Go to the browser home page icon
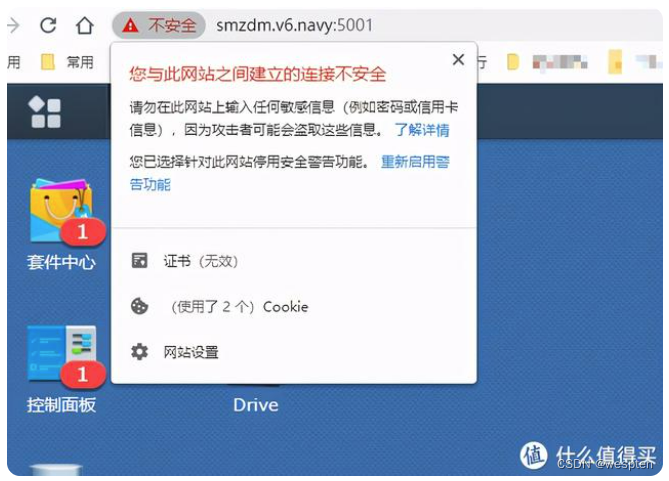The image size is (669, 481). click(84, 25)
